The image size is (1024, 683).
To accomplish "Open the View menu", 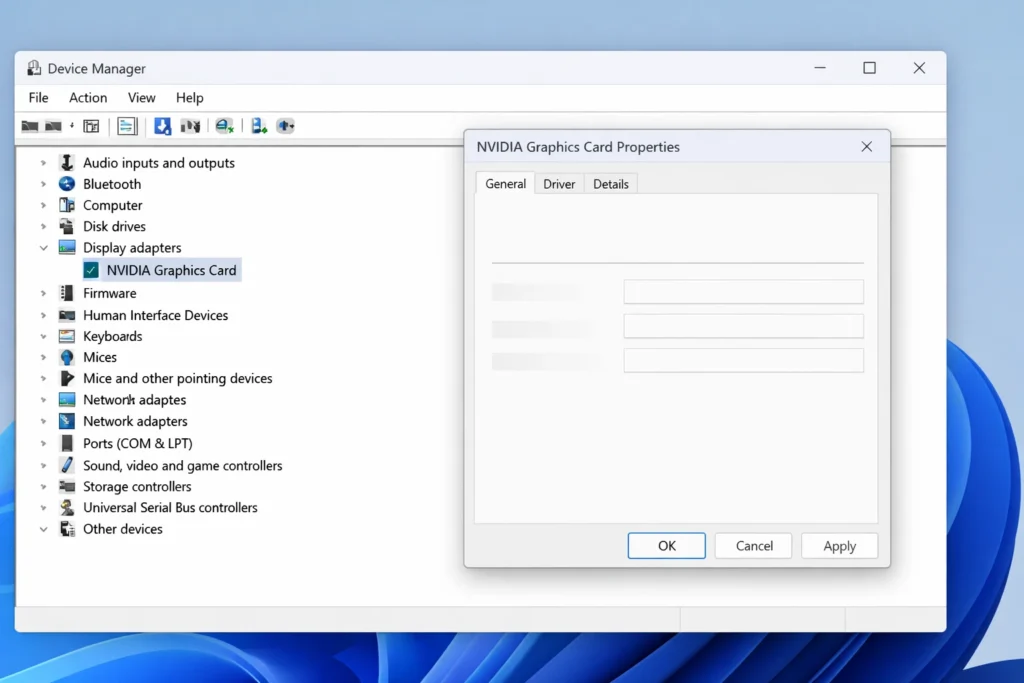I will [x=141, y=97].
